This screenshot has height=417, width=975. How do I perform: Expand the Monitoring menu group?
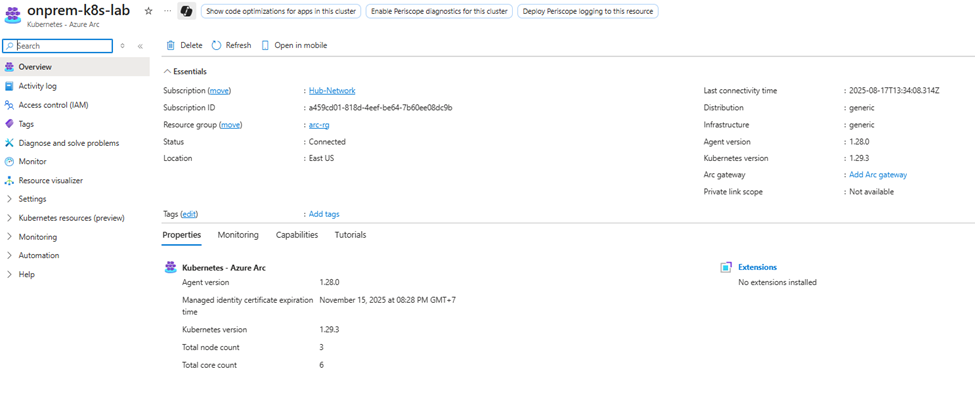tap(9, 237)
